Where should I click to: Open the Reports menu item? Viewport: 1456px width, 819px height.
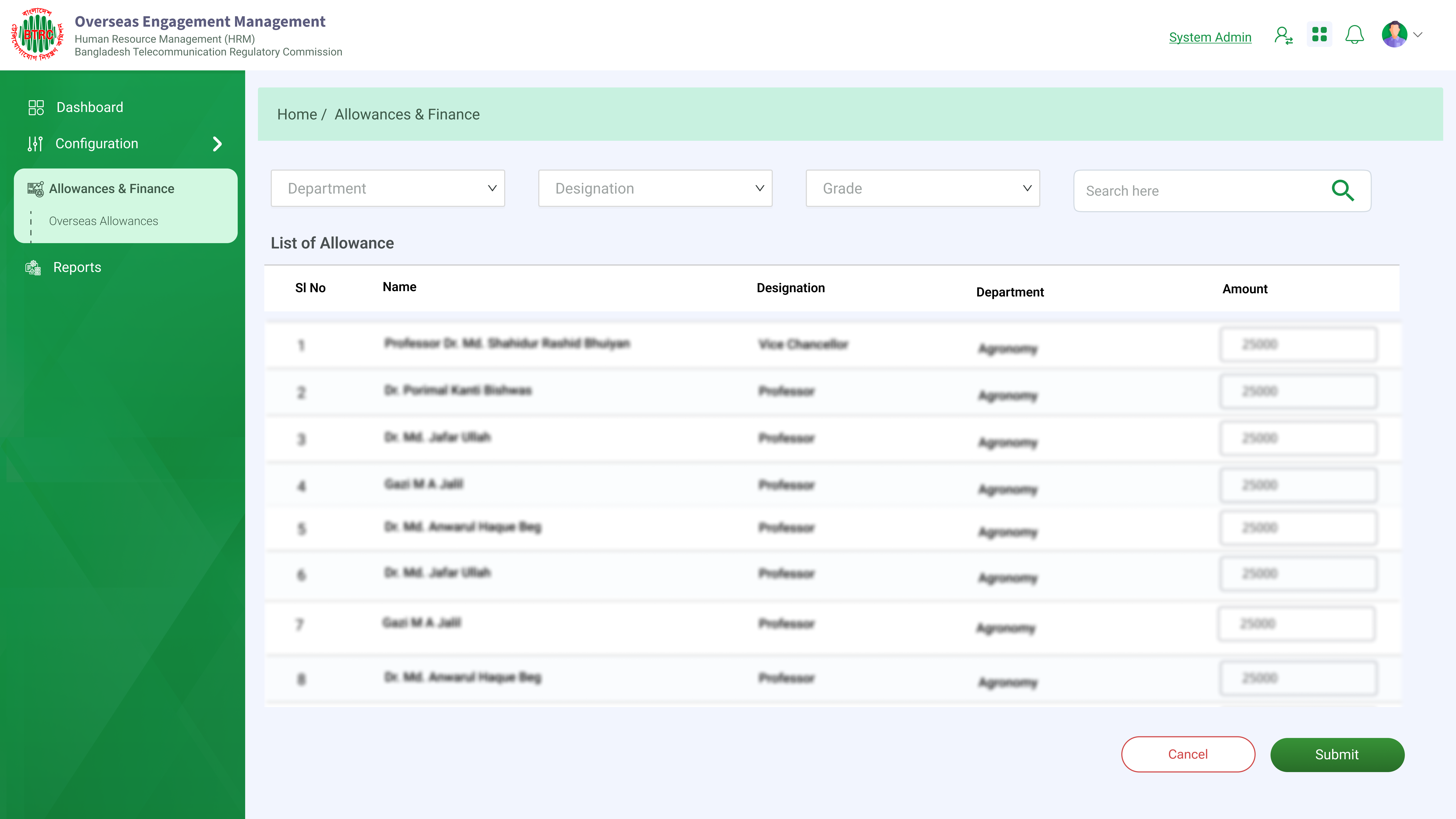(77, 267)
